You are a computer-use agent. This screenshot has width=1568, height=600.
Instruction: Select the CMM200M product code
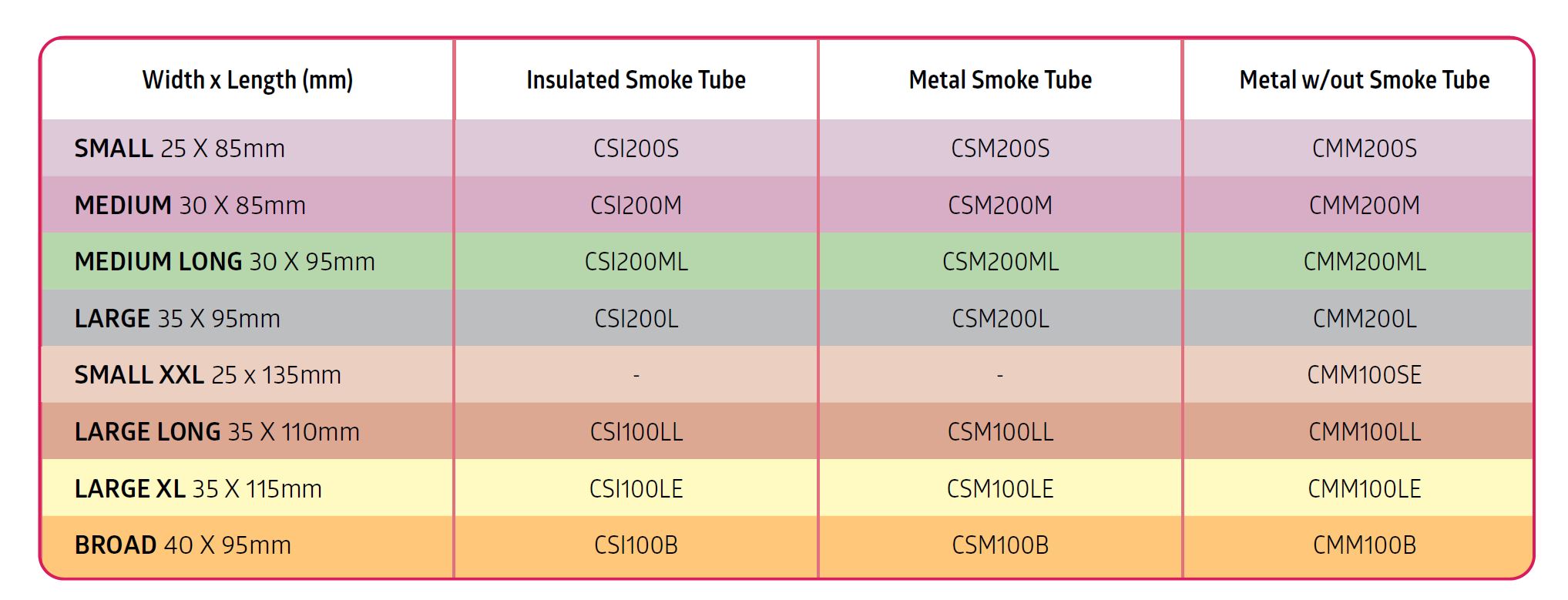click(1364, 206)
